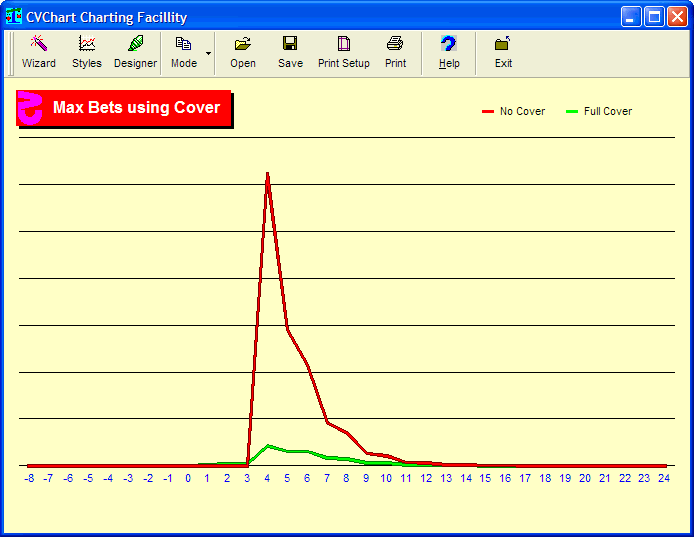The image size is (694, 537).
Task: Click the green Full Cover legend swatch
Action: coord(572,111)
